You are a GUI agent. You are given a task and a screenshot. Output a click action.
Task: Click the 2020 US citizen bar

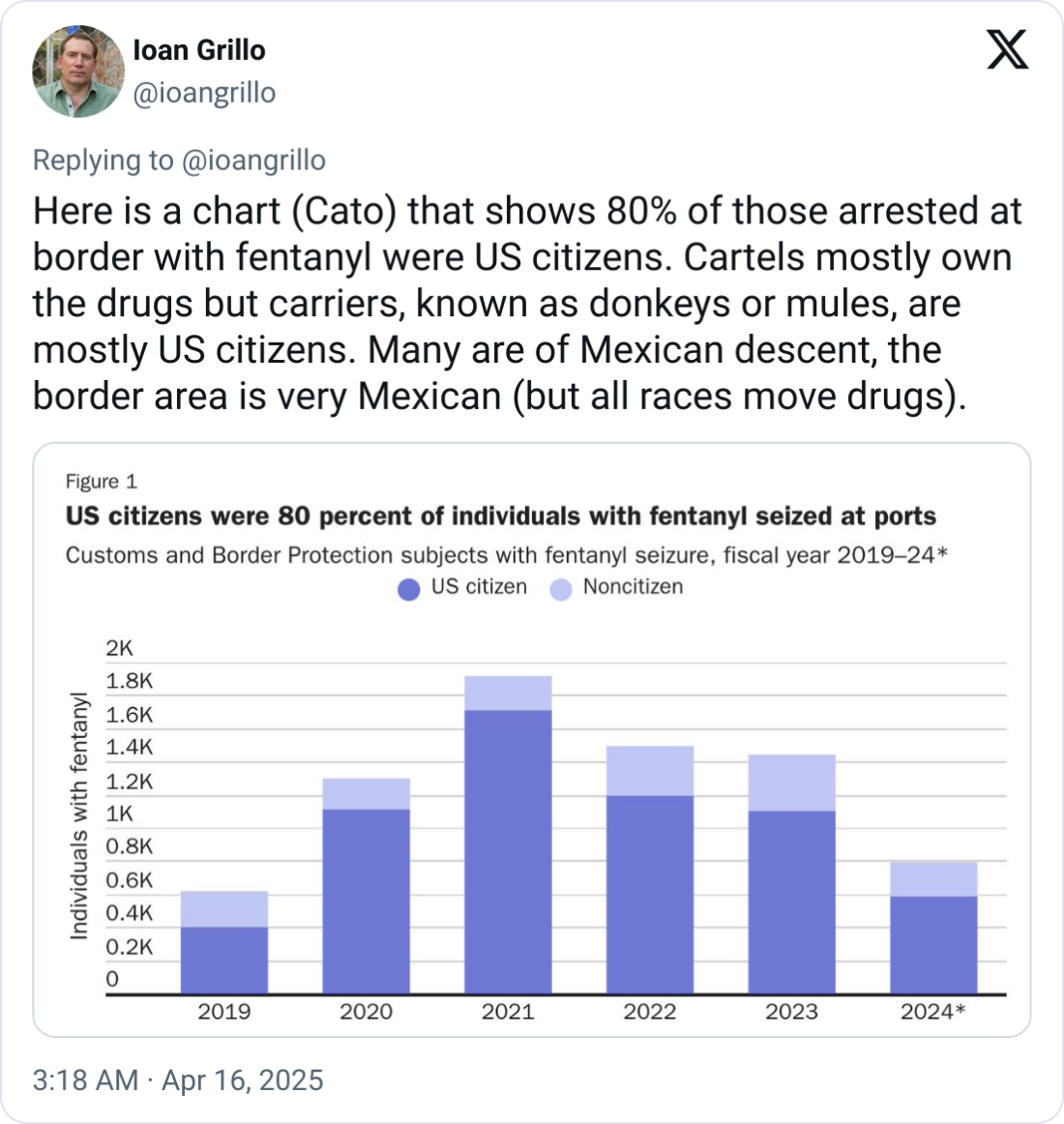click(366, 901)
